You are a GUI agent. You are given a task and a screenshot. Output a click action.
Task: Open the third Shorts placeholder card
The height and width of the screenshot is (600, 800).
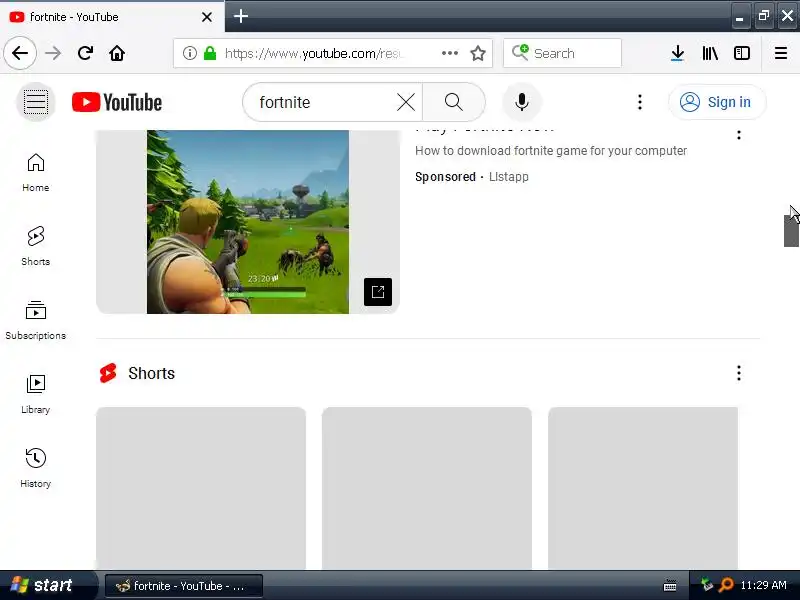click(643, 488)
